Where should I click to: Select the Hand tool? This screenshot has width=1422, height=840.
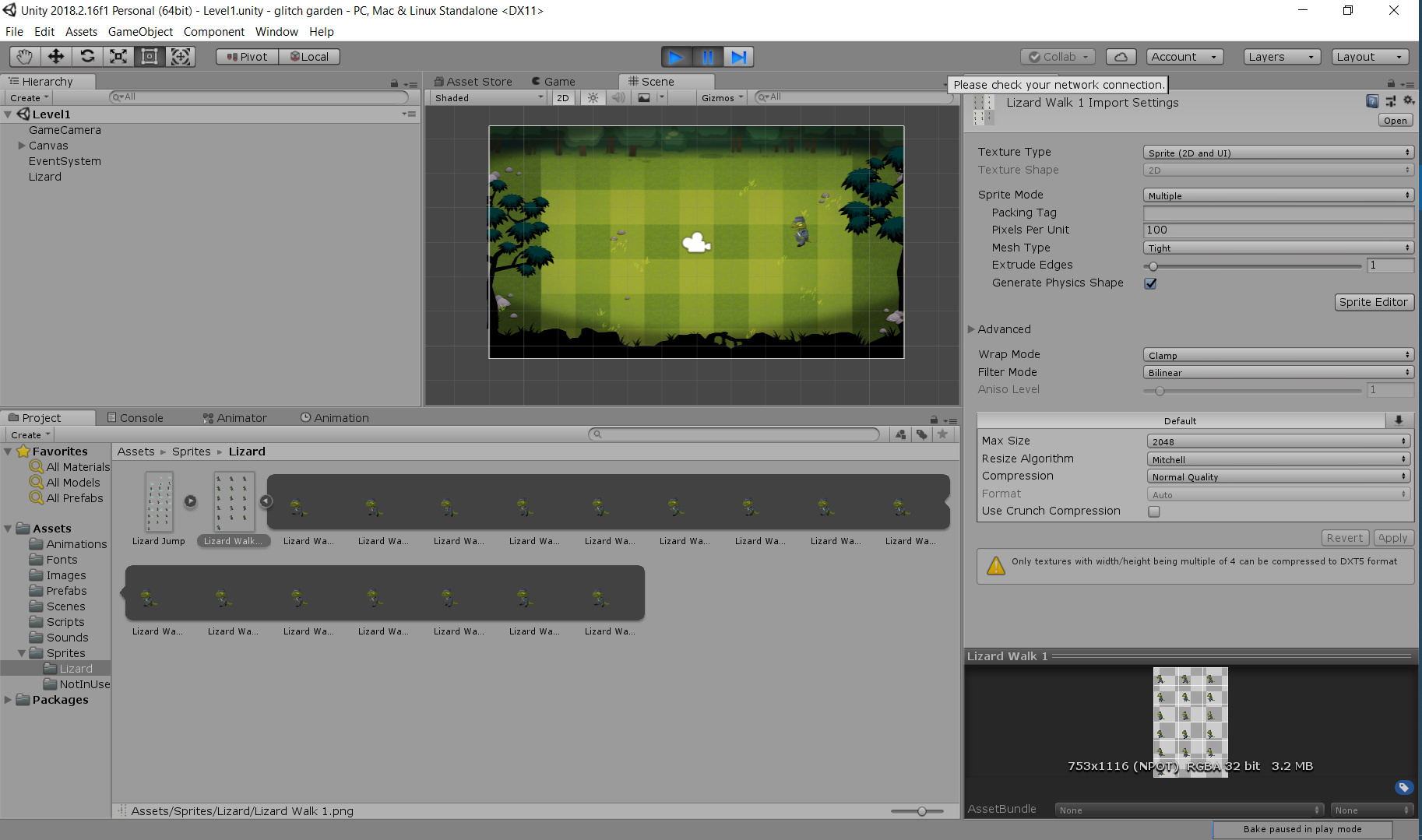25,57
